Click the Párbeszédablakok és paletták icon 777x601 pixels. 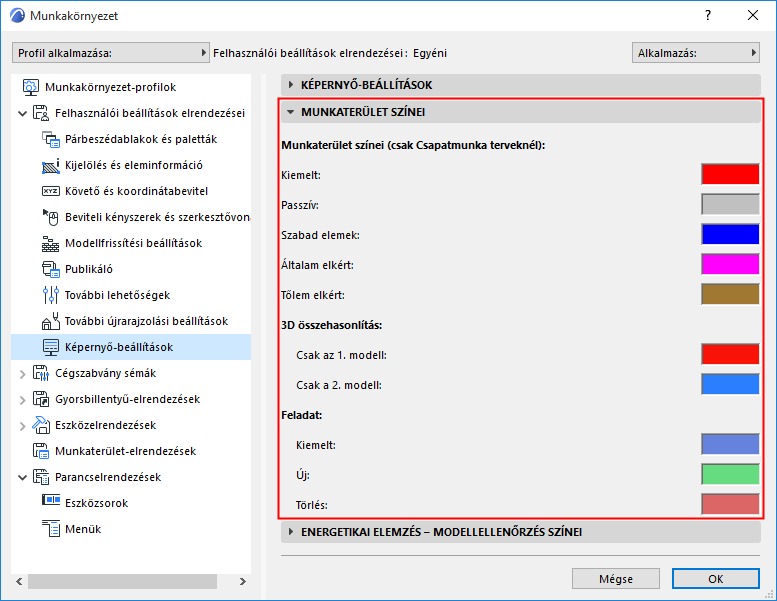click(51, 139)
